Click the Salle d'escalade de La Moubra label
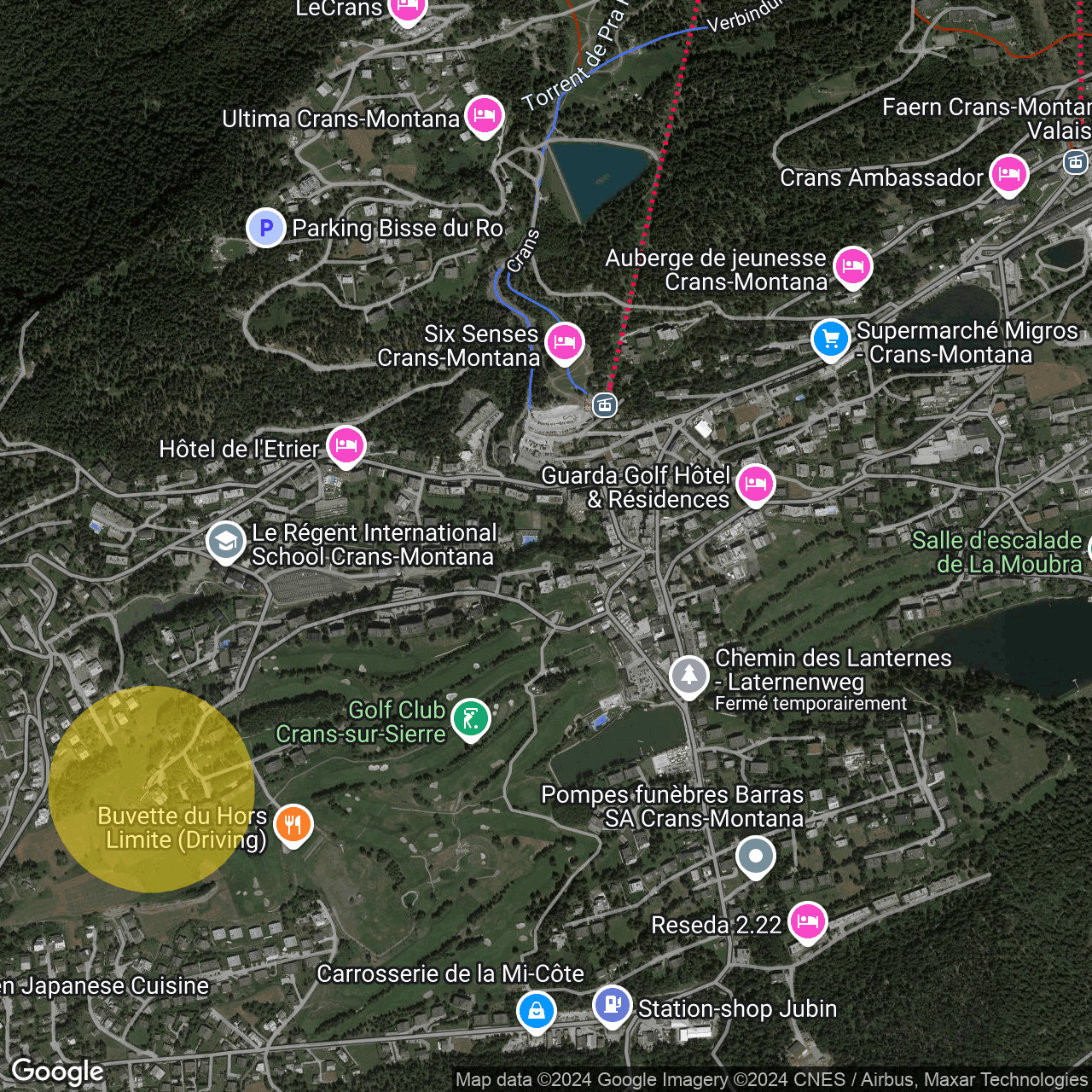 (x=996, y=552)
